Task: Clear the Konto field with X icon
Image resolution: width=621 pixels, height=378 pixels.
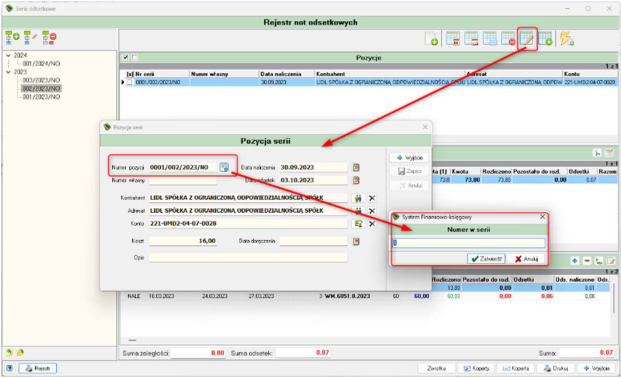Action: (x=372, y=223)
